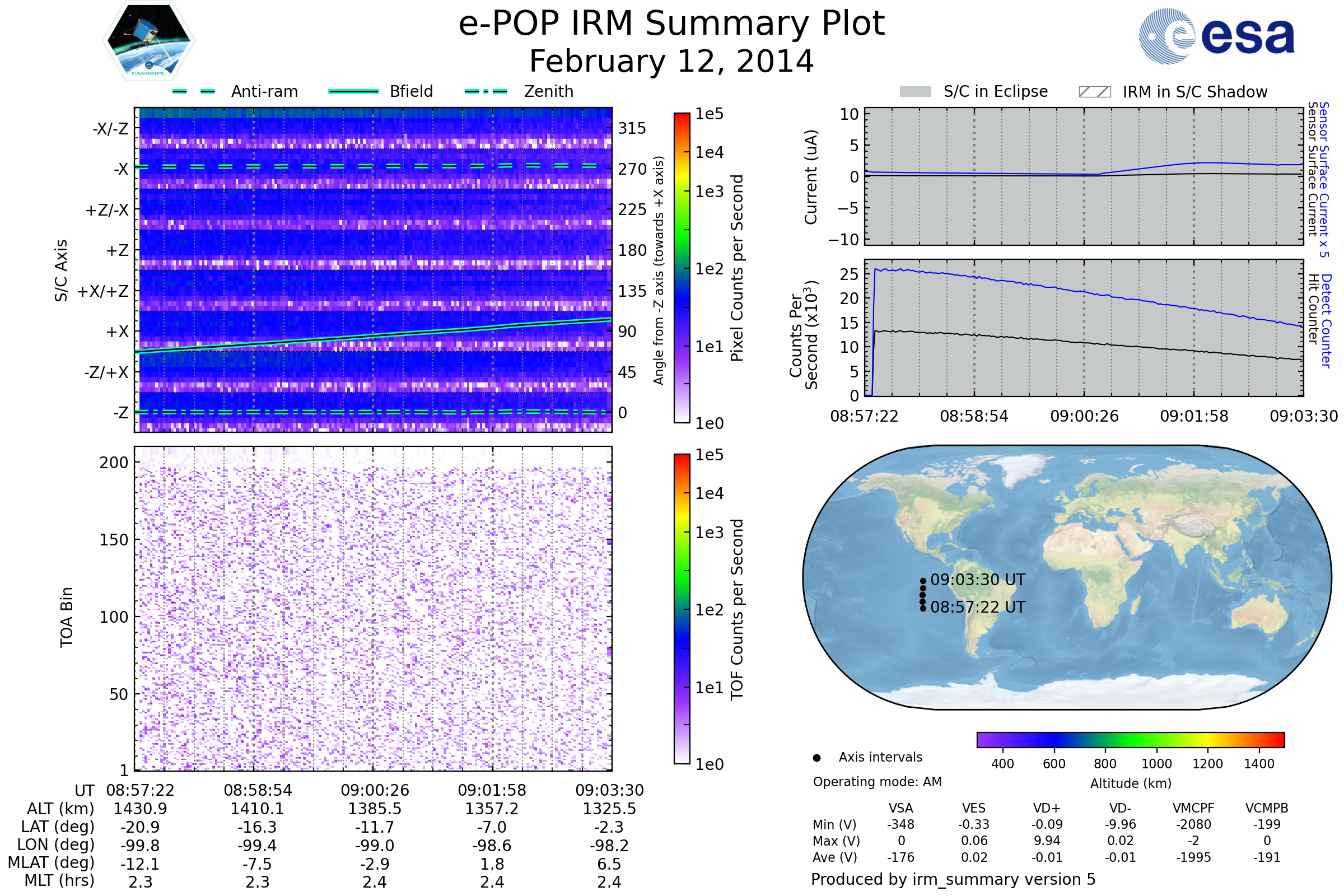Click the Bfield solid line legend marker
The height and width of the screenshot is (896, 1344).
pyautogui.click(x=354, y=91)
